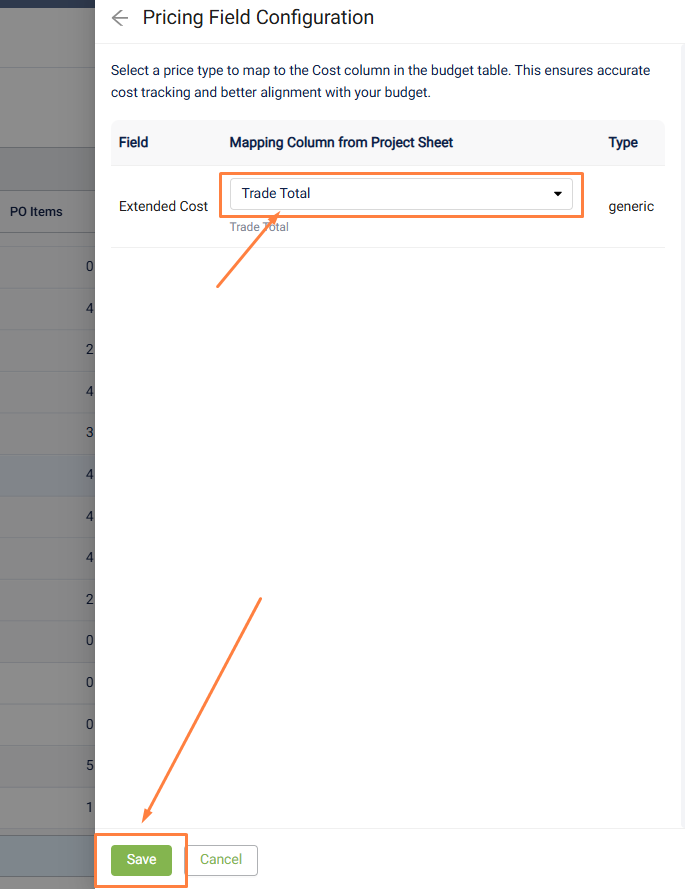Click the Type column header
This screenshot has width=685, height=889.
pos(623,142)
